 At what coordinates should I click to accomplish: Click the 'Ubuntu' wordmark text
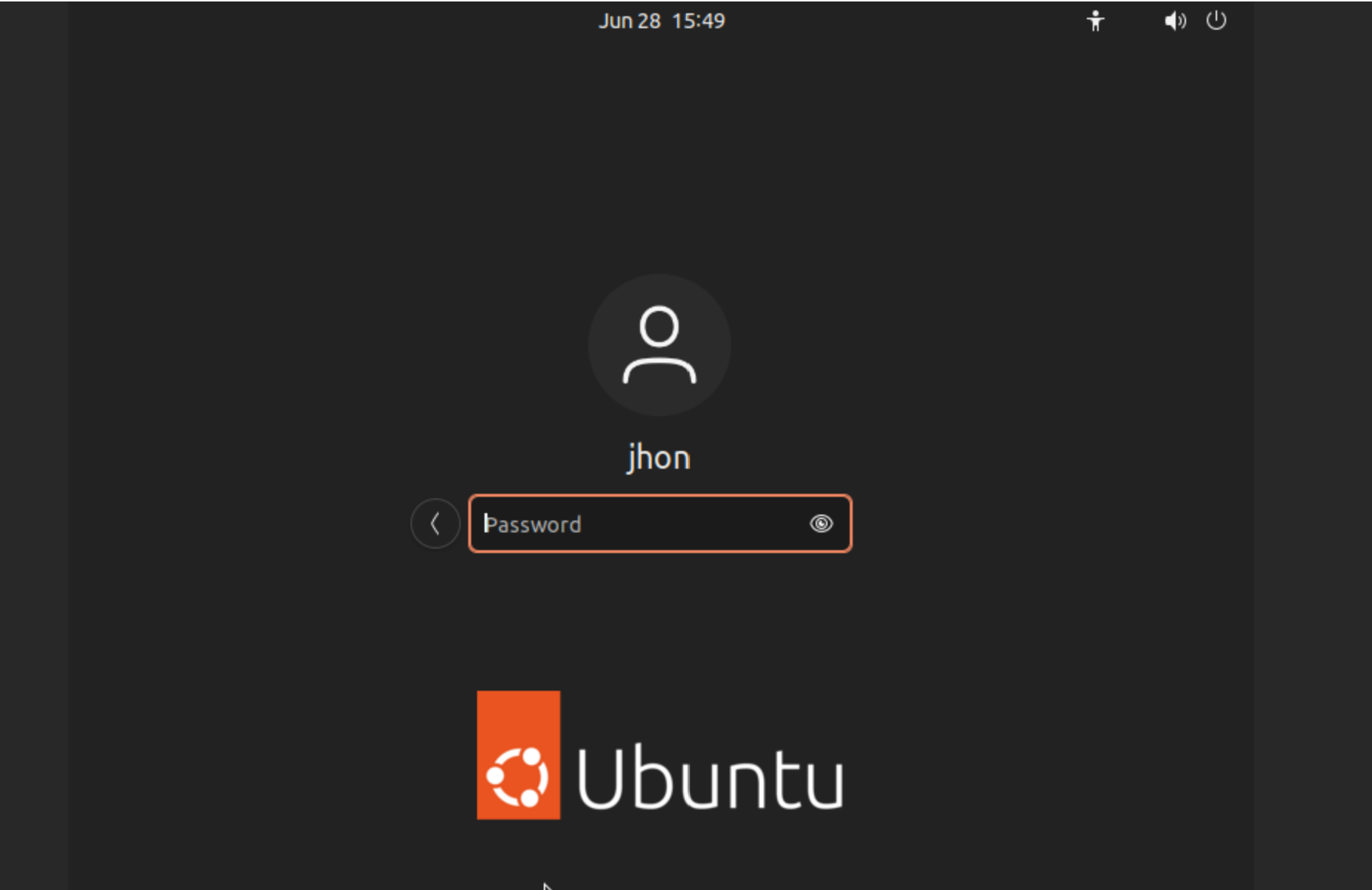(x=710, y=778)
